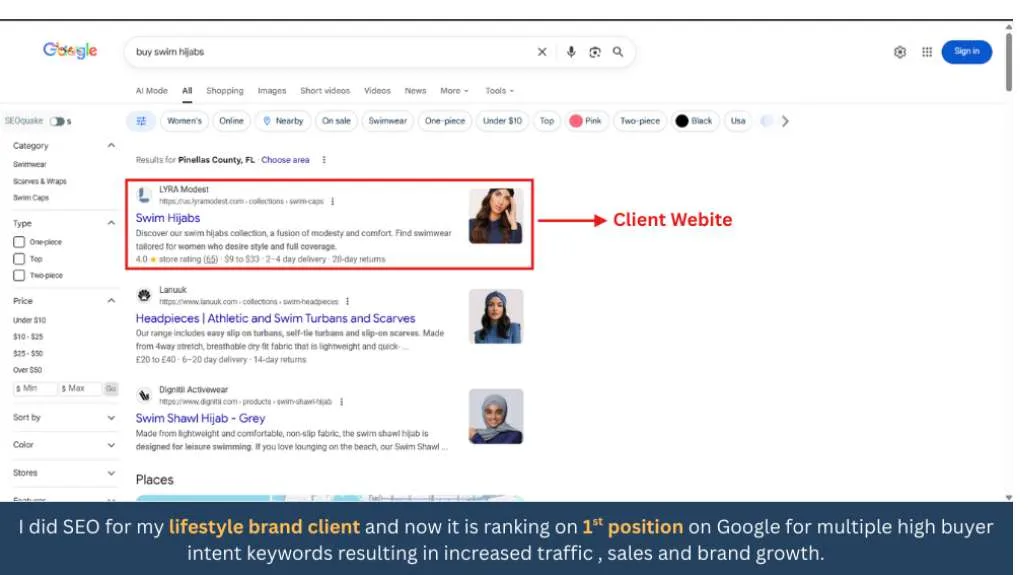
Task: Select the Under $10 filter chip
Action: 502,121
